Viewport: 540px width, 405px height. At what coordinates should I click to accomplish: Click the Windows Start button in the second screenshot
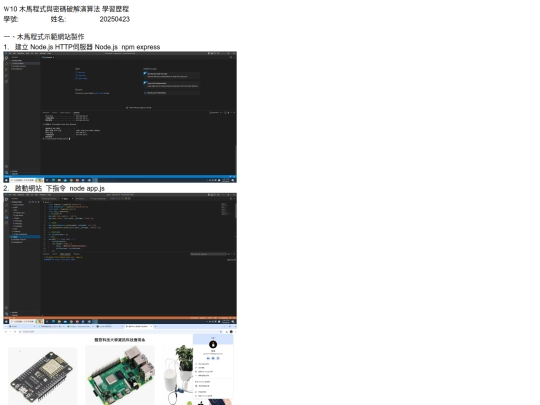tap(6, 321)
